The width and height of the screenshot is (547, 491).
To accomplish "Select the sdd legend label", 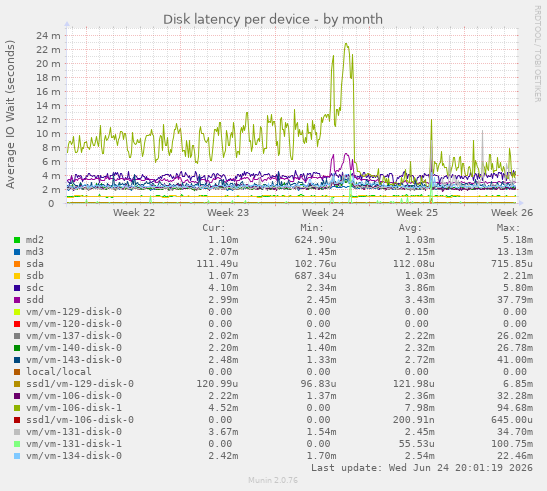I will 35,300.
